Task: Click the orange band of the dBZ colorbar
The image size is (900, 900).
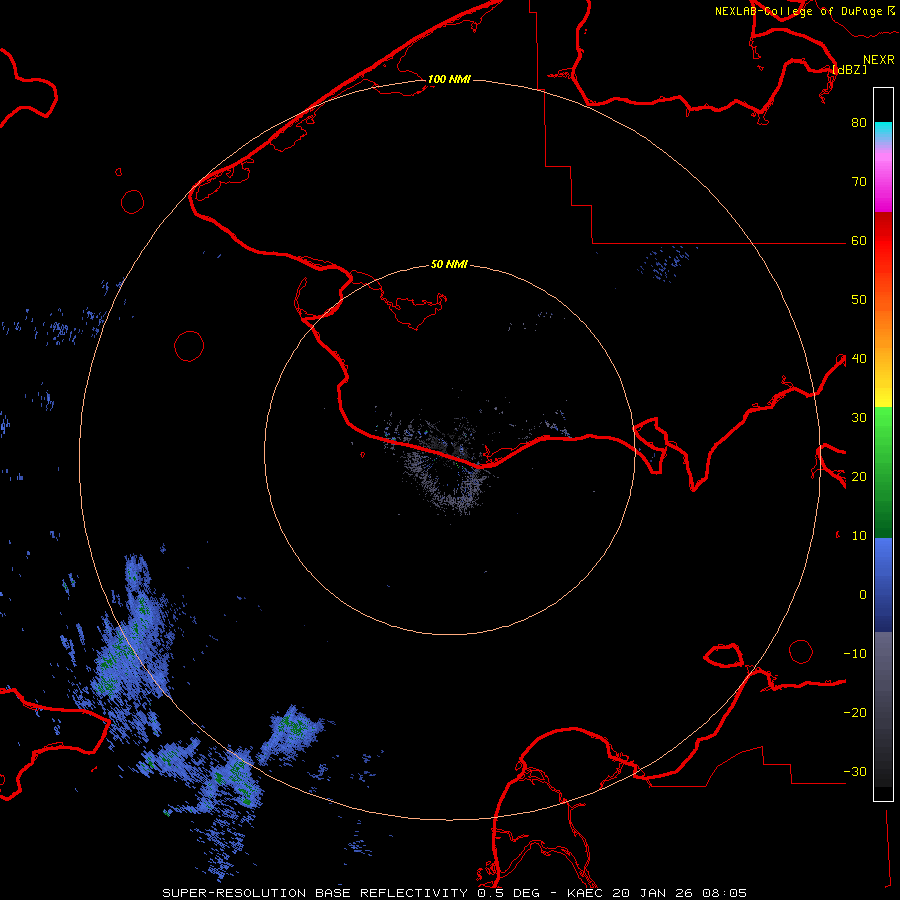Action: (x=883, y=330)
